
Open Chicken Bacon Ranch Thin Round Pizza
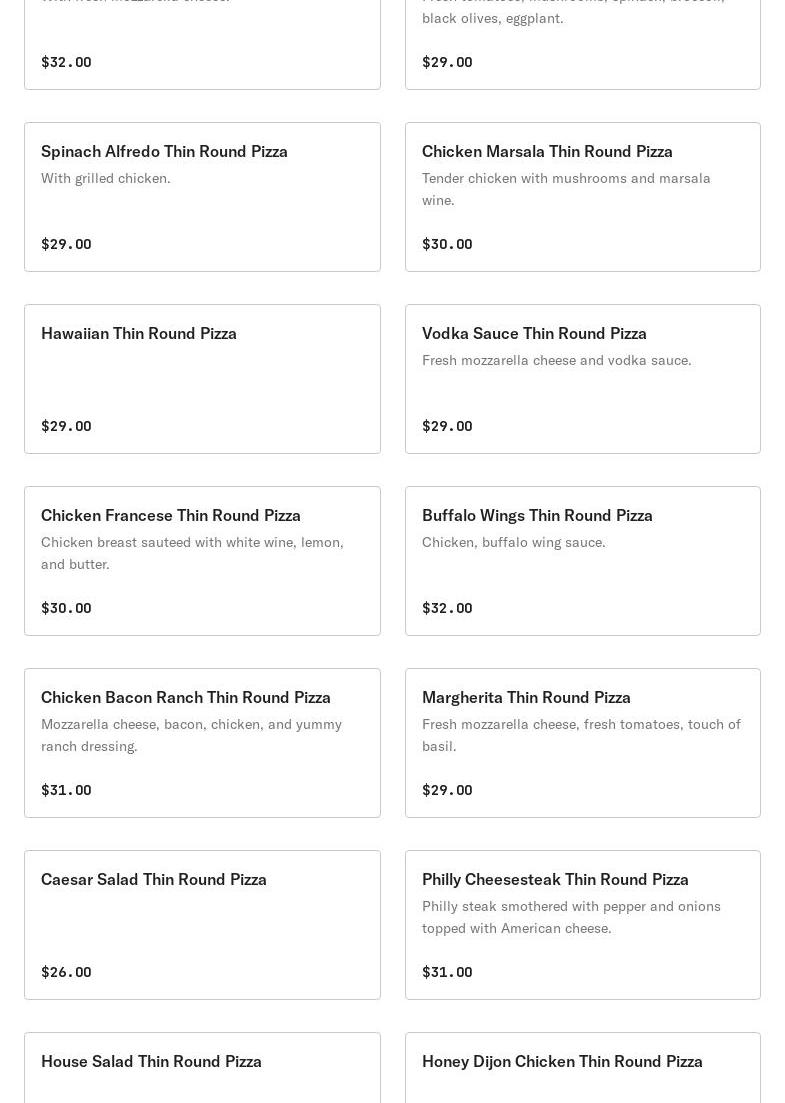[186, 697]
